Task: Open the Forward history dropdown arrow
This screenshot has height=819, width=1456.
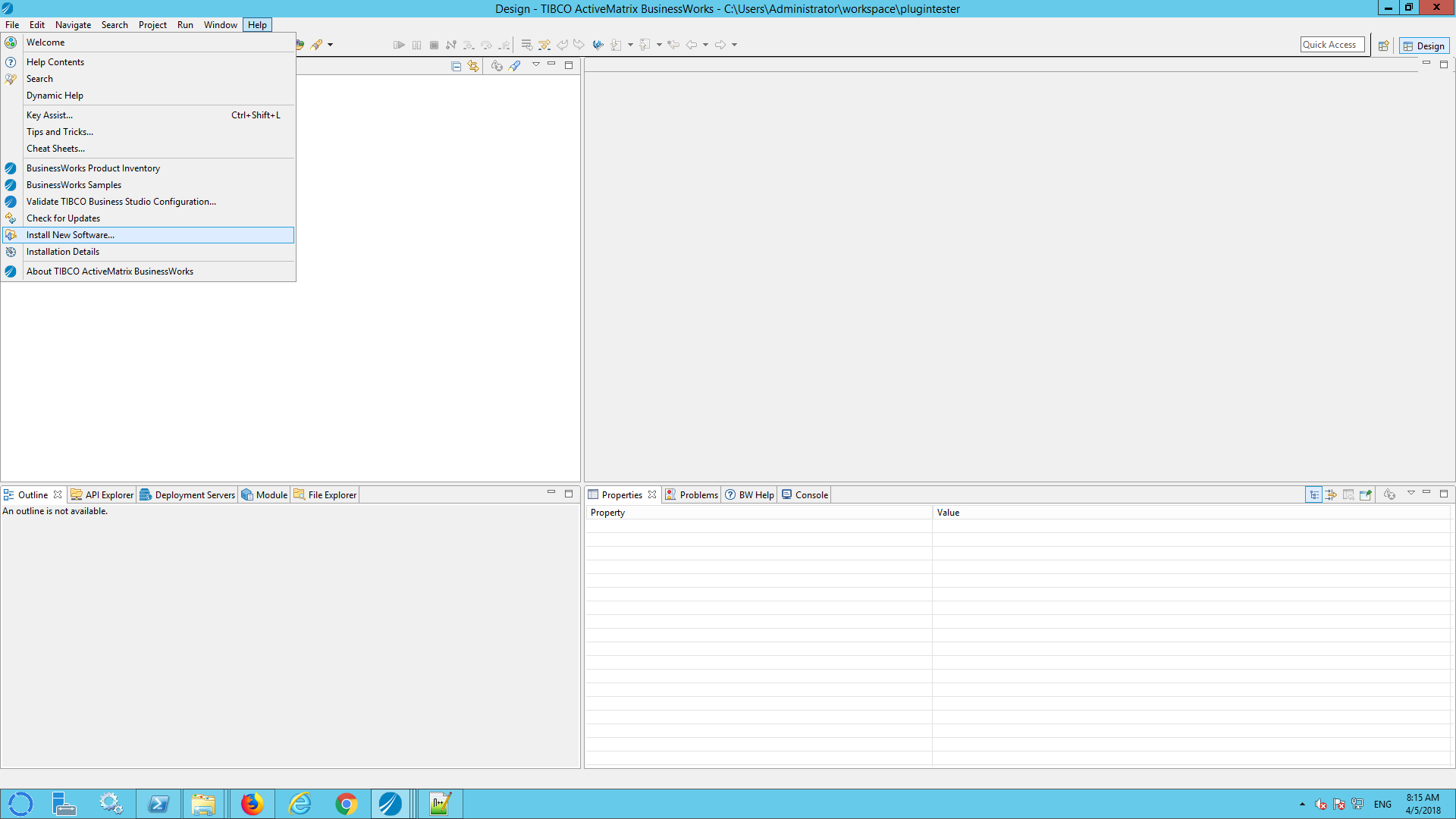Action: [734, 45]
